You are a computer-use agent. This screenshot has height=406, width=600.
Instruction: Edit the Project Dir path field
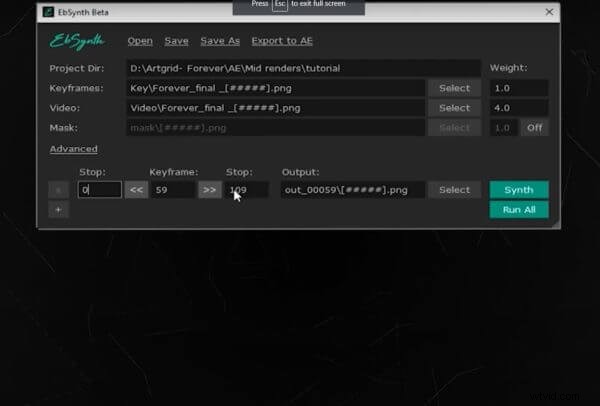tap(303, 68)
